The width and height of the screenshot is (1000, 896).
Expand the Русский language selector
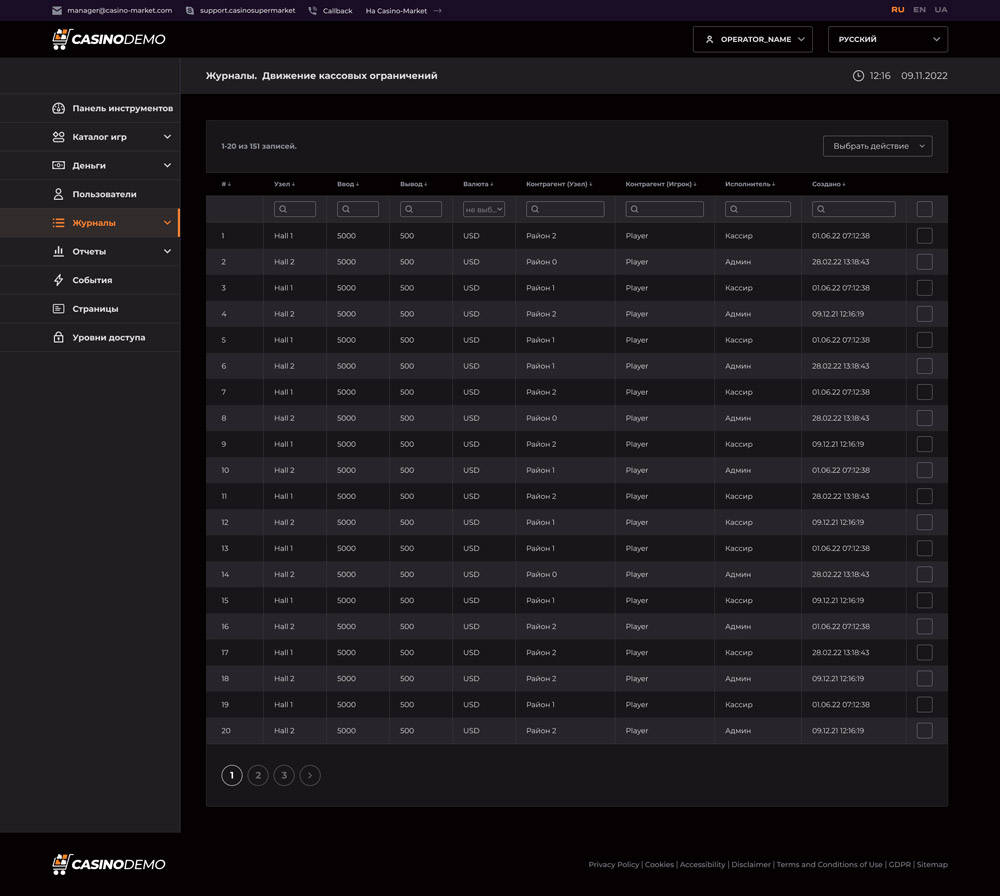coord(887,39)
